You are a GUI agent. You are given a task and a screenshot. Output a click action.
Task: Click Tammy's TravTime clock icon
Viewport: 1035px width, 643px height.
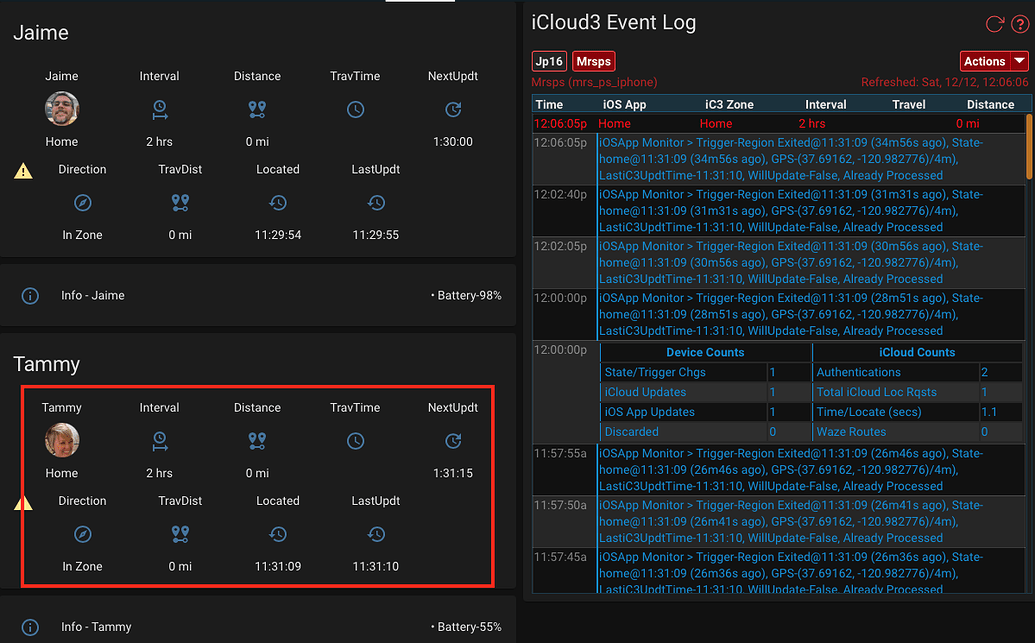point(355,441)
